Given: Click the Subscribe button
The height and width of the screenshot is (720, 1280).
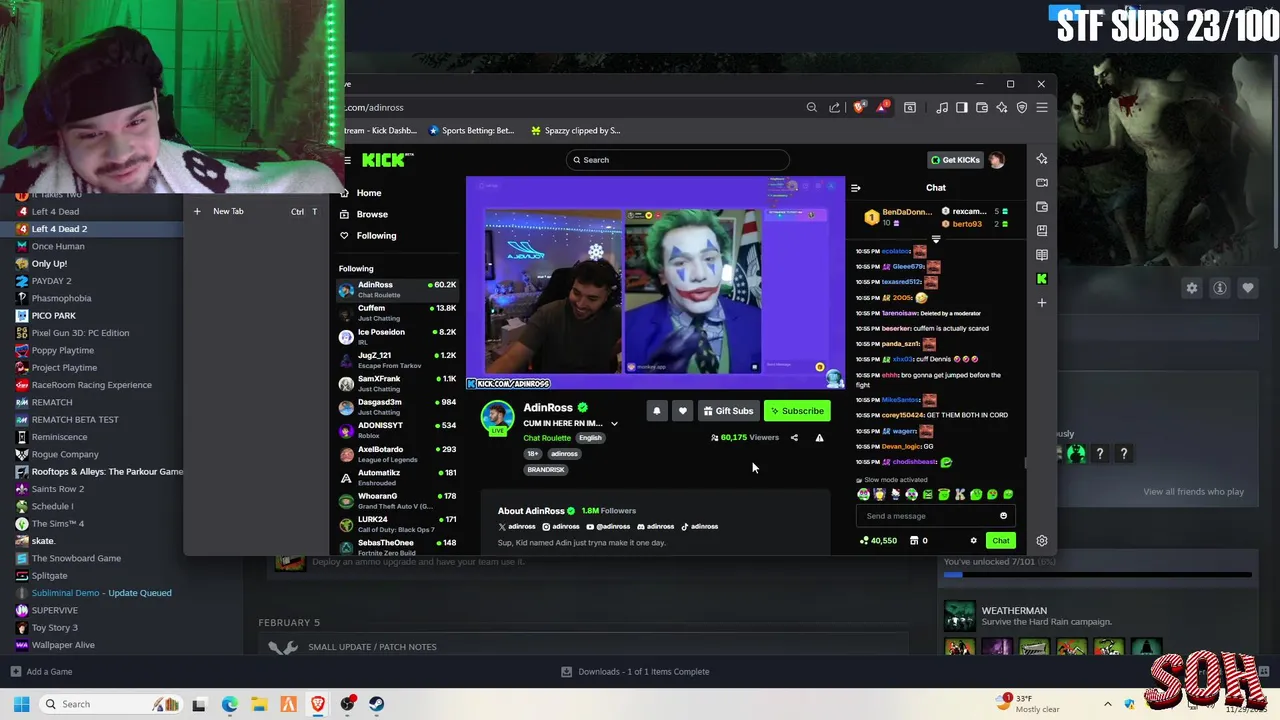Looking at the screenshot, I should point(797,411).
